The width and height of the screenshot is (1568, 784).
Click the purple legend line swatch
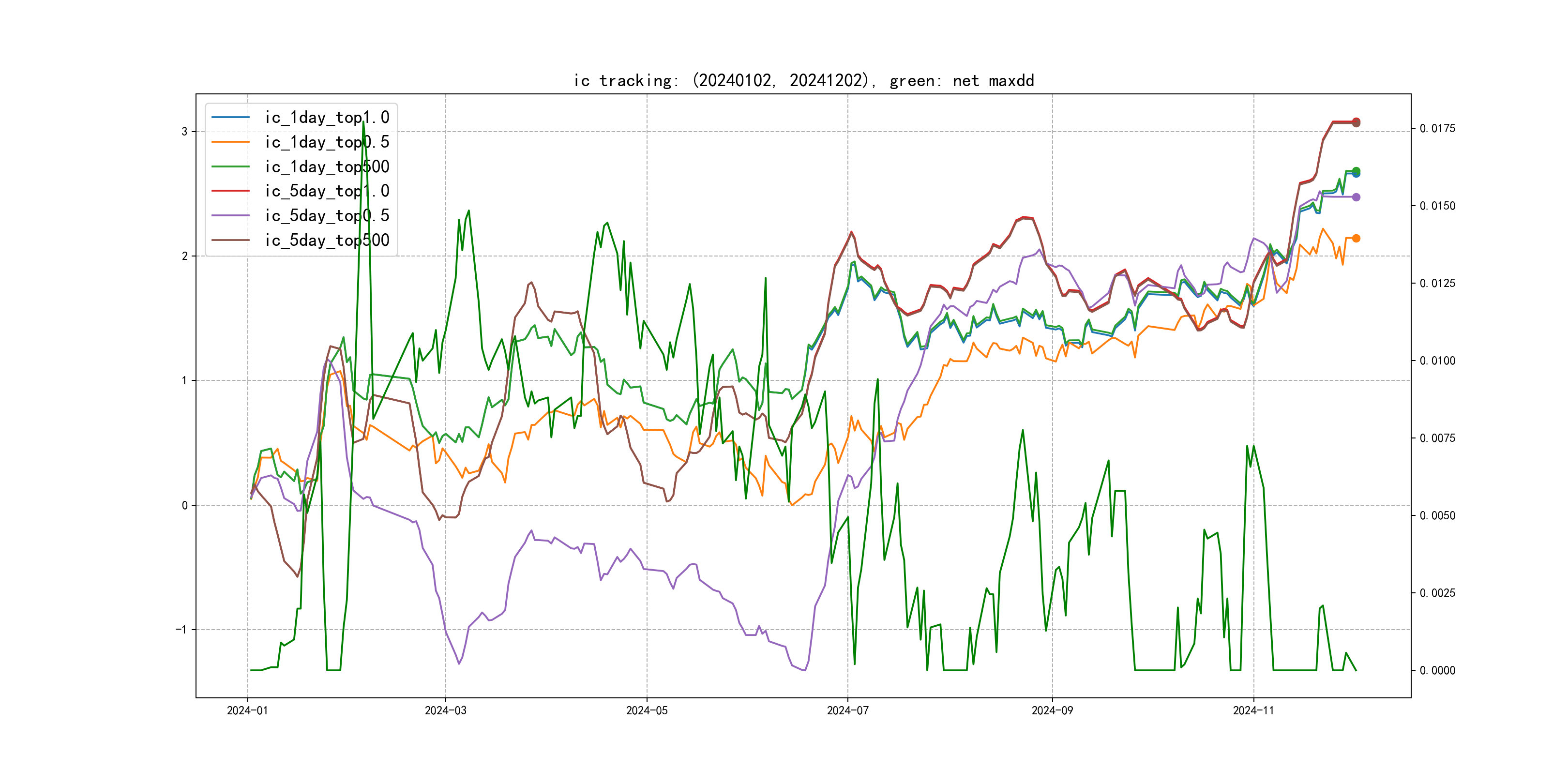pyautogui.click(x=230, y=215)
